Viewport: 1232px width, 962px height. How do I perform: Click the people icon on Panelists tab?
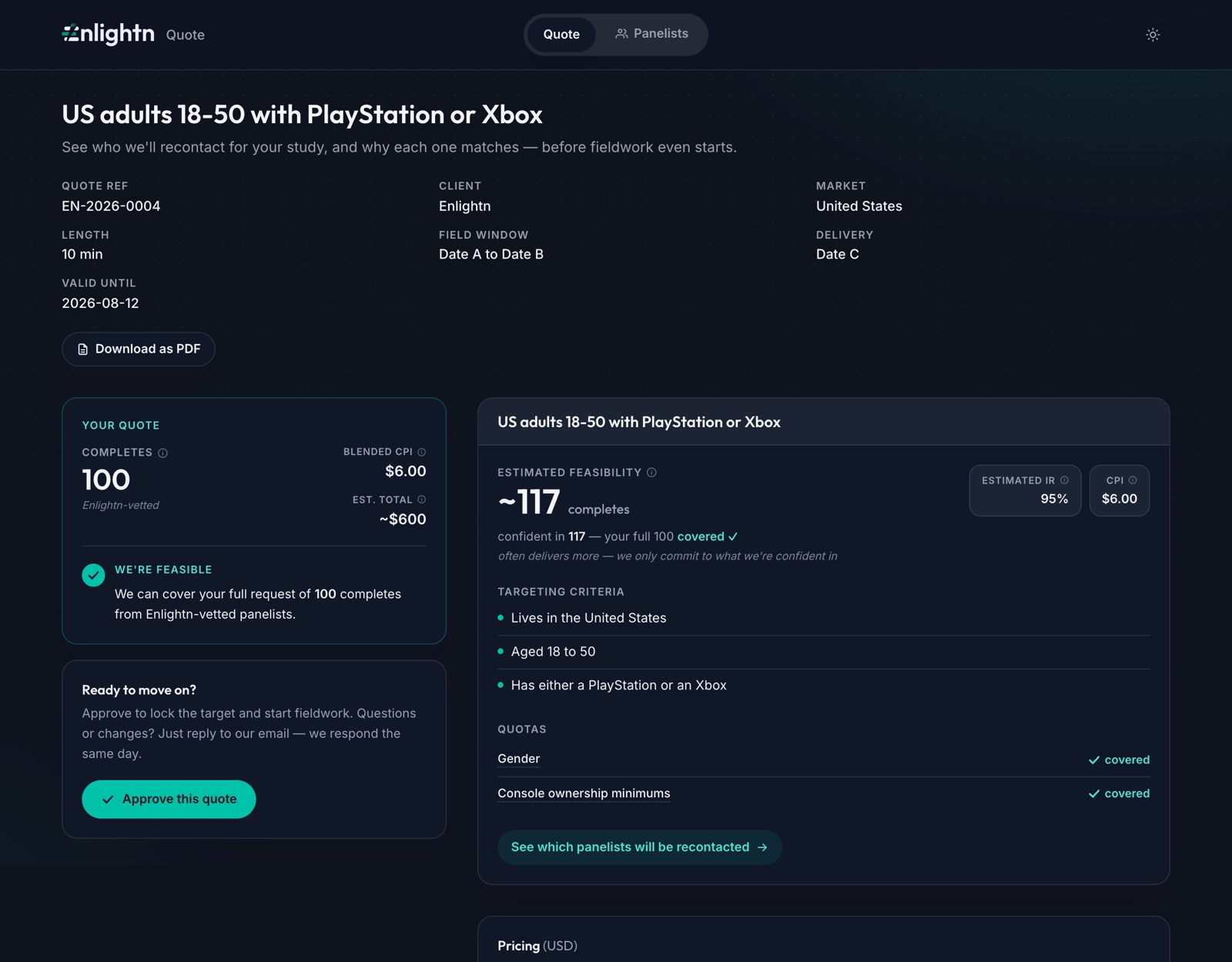click(x=621, y=34)
